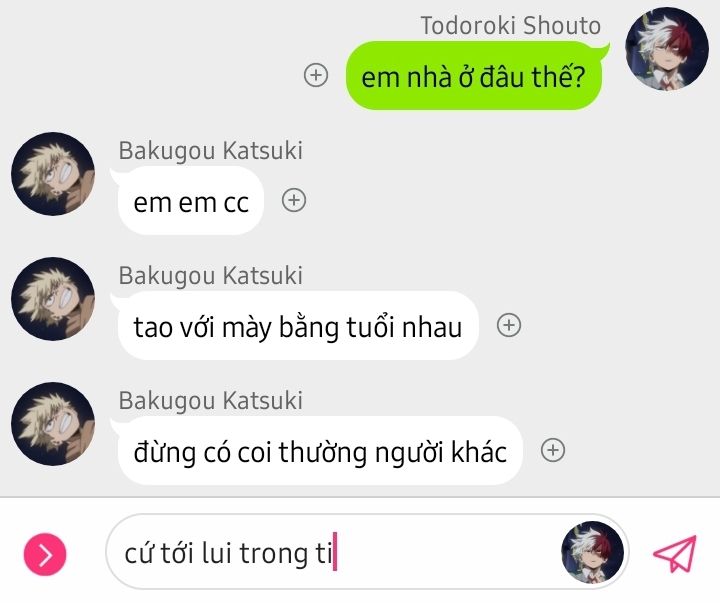This screenshot has height=603, width=720.
Task: Select character avatar inside the message input
Action: click(592, 552)
